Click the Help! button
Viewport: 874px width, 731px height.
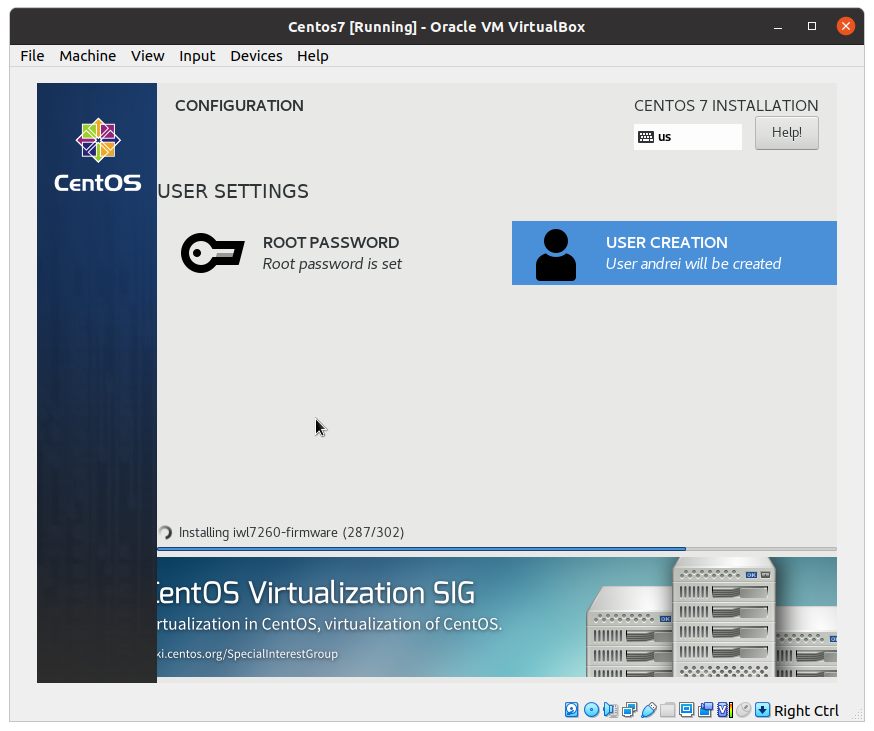(x=786, y=133)
